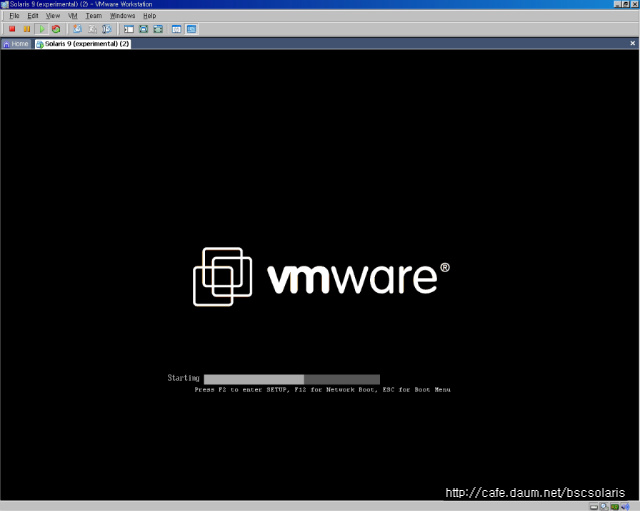
Task: Select the Solaris 9 (experimental) (2) tab
Action: [x=83, y=44]
